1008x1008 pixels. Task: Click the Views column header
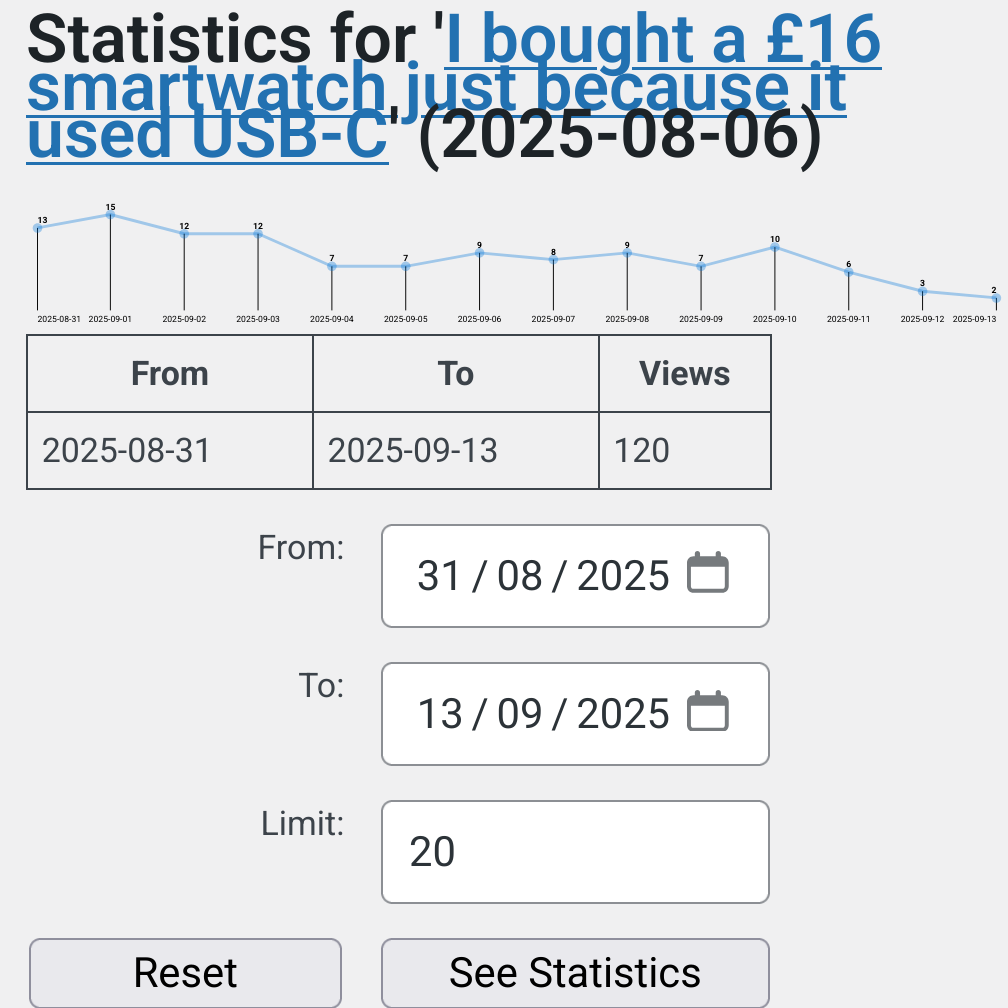685,374
